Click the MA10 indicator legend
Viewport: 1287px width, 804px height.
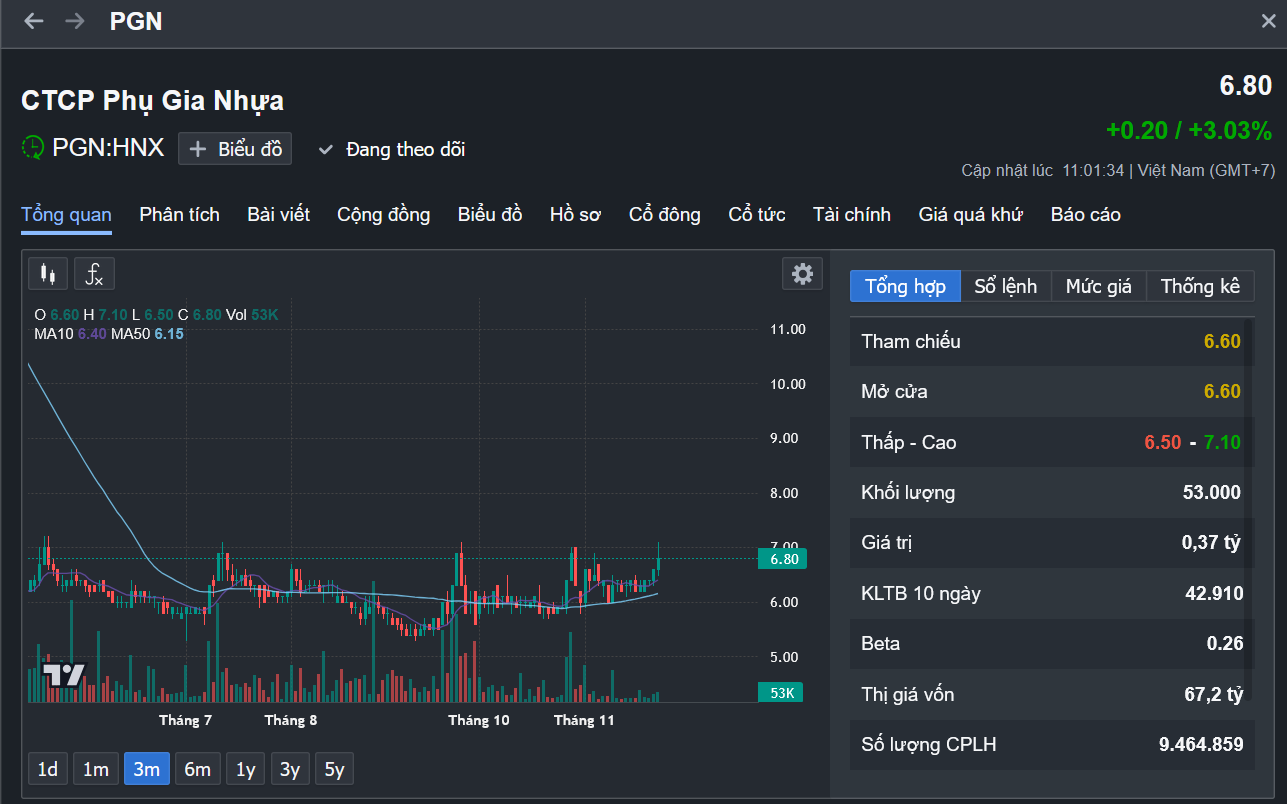70,333
